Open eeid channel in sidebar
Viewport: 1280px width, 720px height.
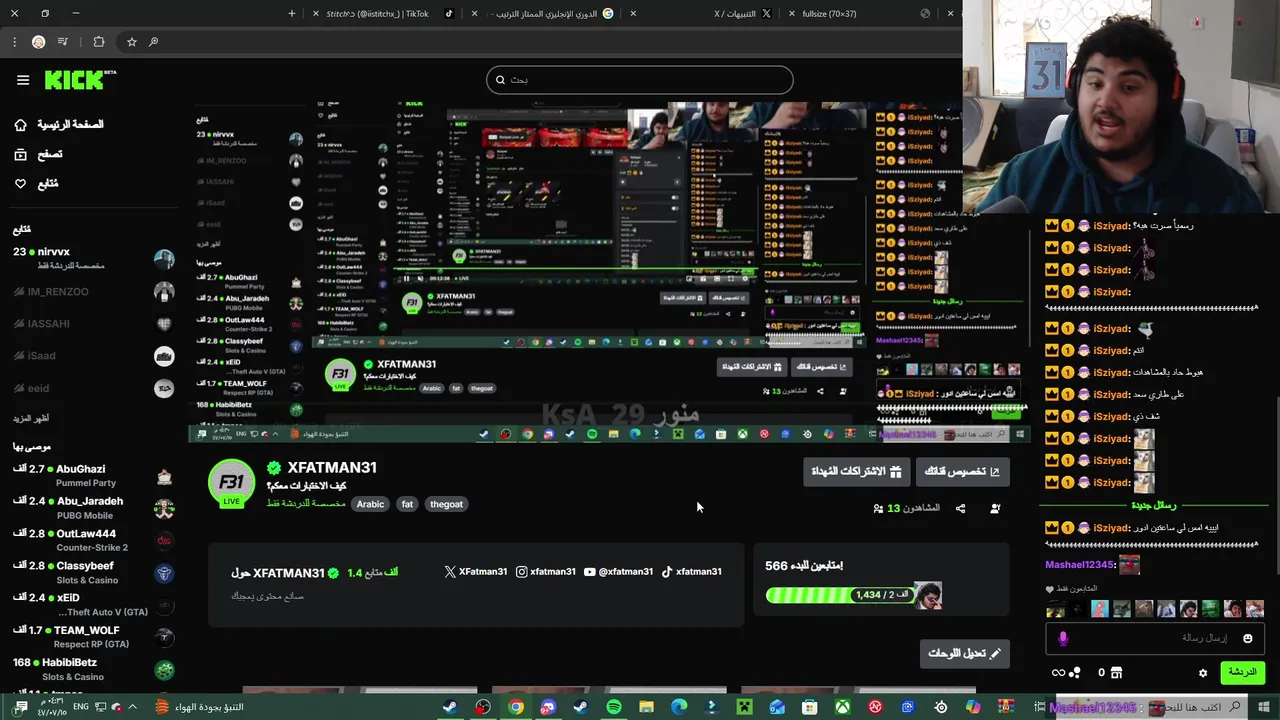click(93, 388)
